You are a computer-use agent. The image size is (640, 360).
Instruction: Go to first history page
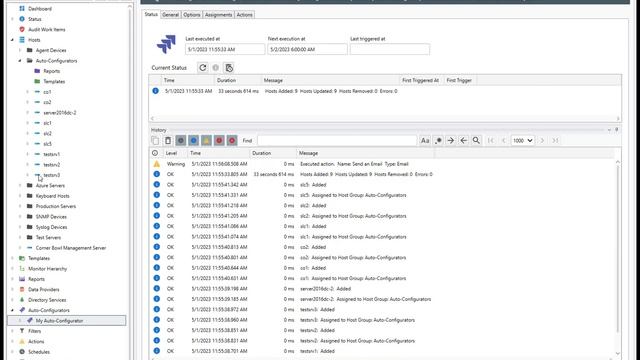491,140
